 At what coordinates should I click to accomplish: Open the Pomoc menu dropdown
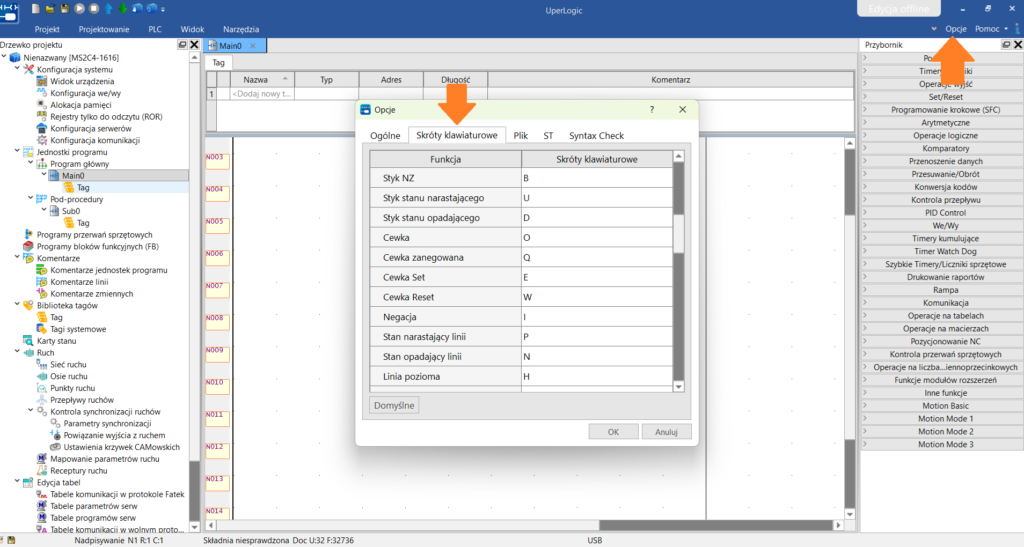point(991,29)
